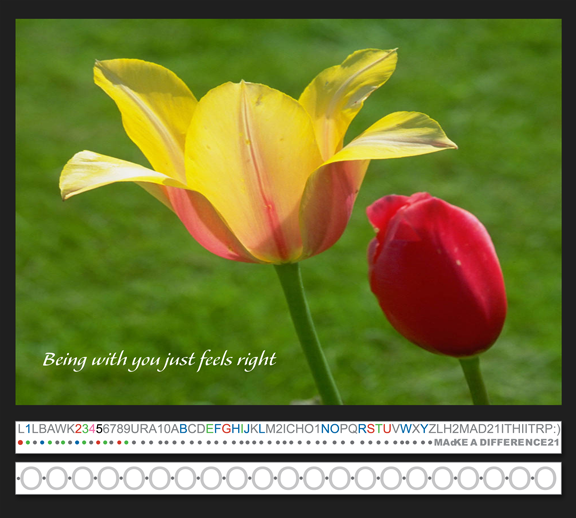
Task: Open the blue letter B link
Action: (183, 429)
